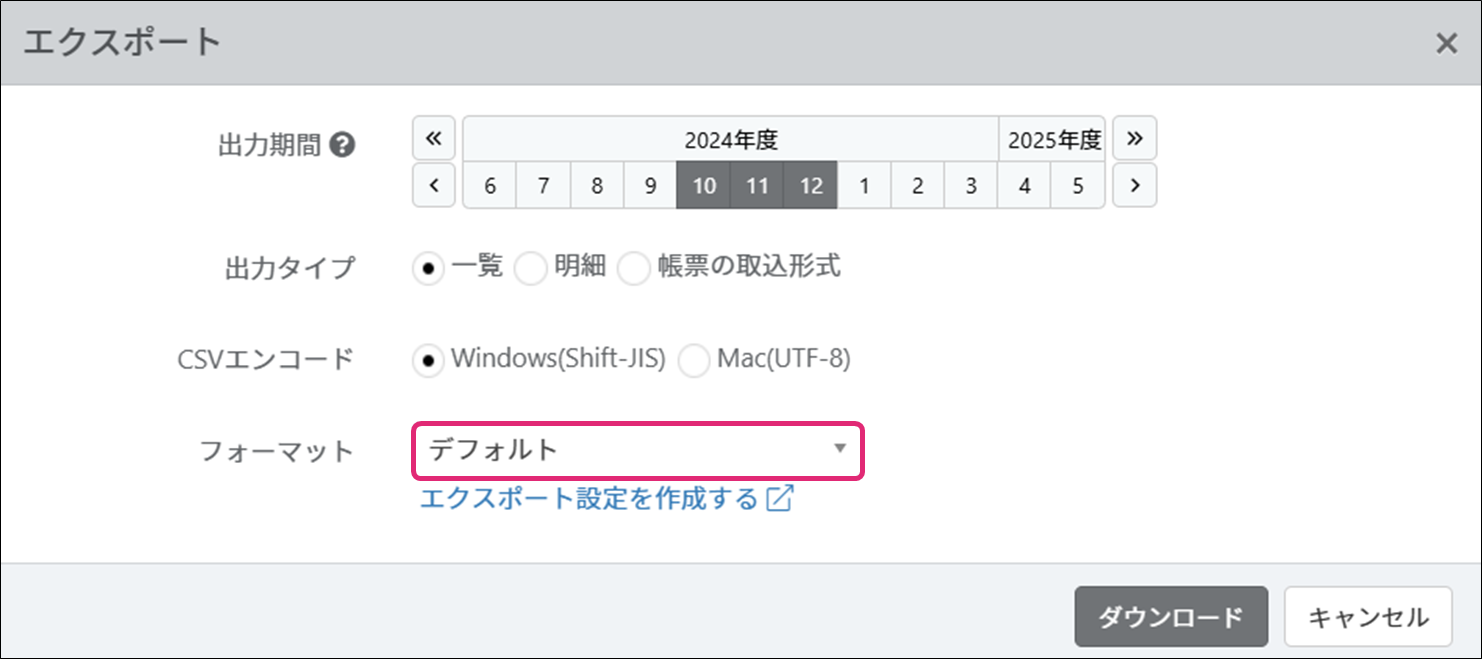Switch CSV encoding to Mac(UTF-8)
This screenshot has width=1482, height=659.
pos(694,360)
